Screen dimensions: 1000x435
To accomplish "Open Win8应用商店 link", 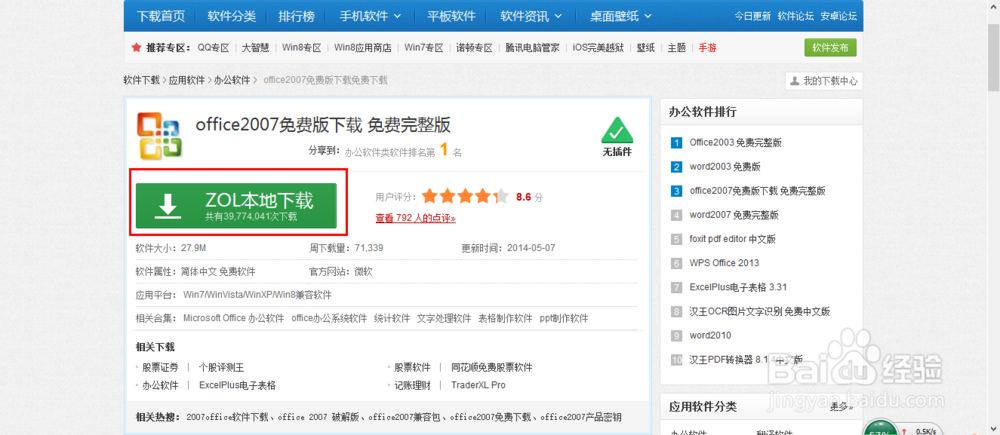I will 362,48.
